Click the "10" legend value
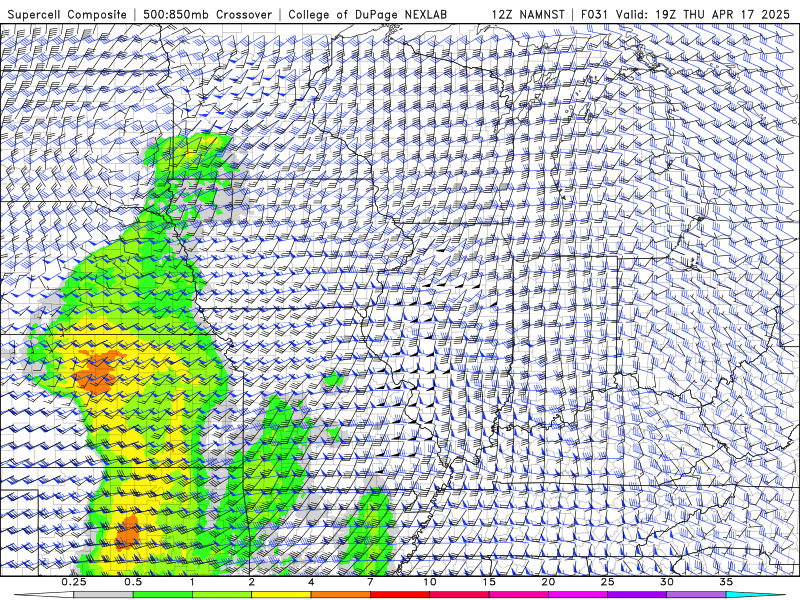 [x=430, y=582]
